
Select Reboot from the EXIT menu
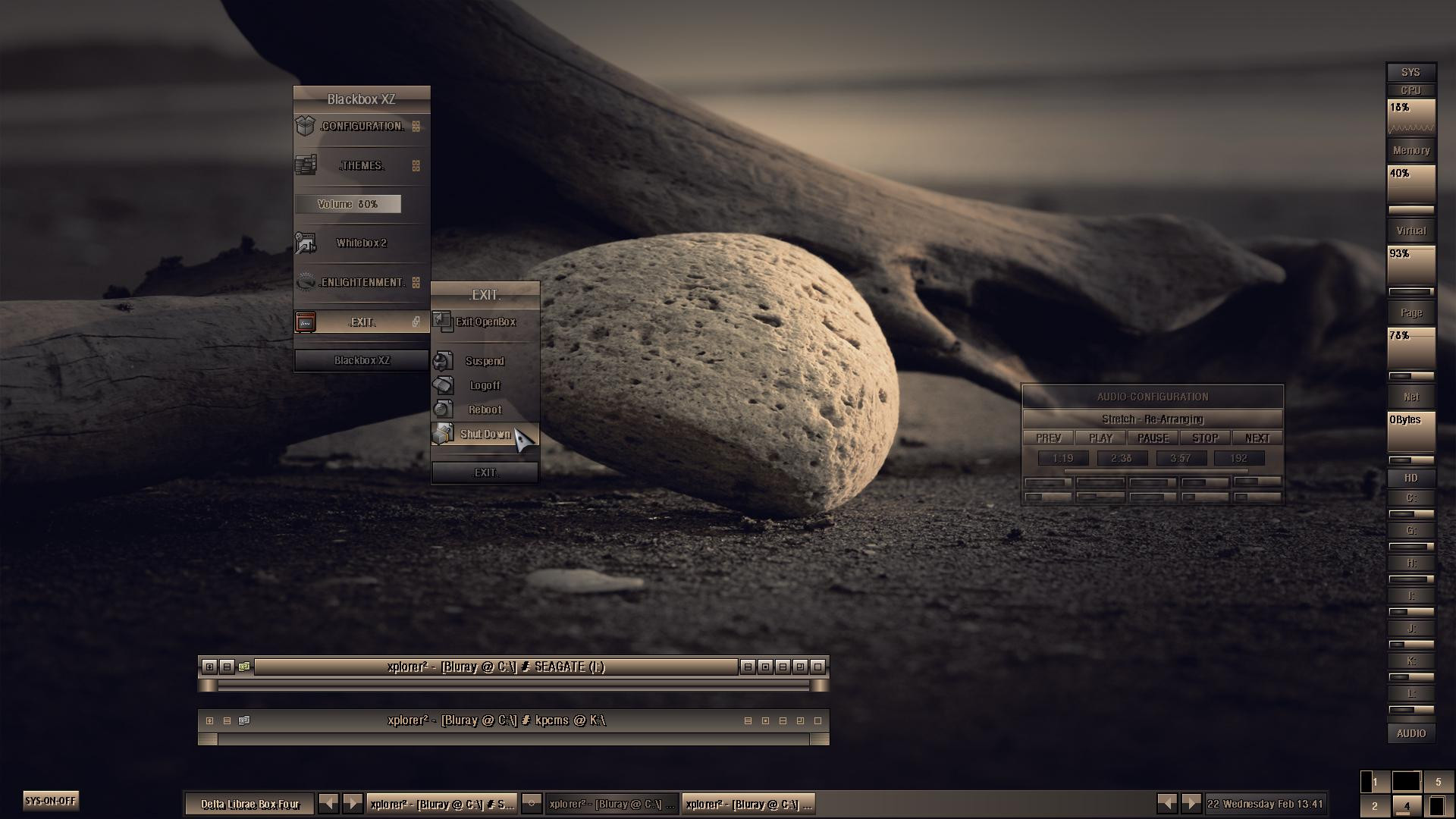pyautogui.click(x=485, y=409)
